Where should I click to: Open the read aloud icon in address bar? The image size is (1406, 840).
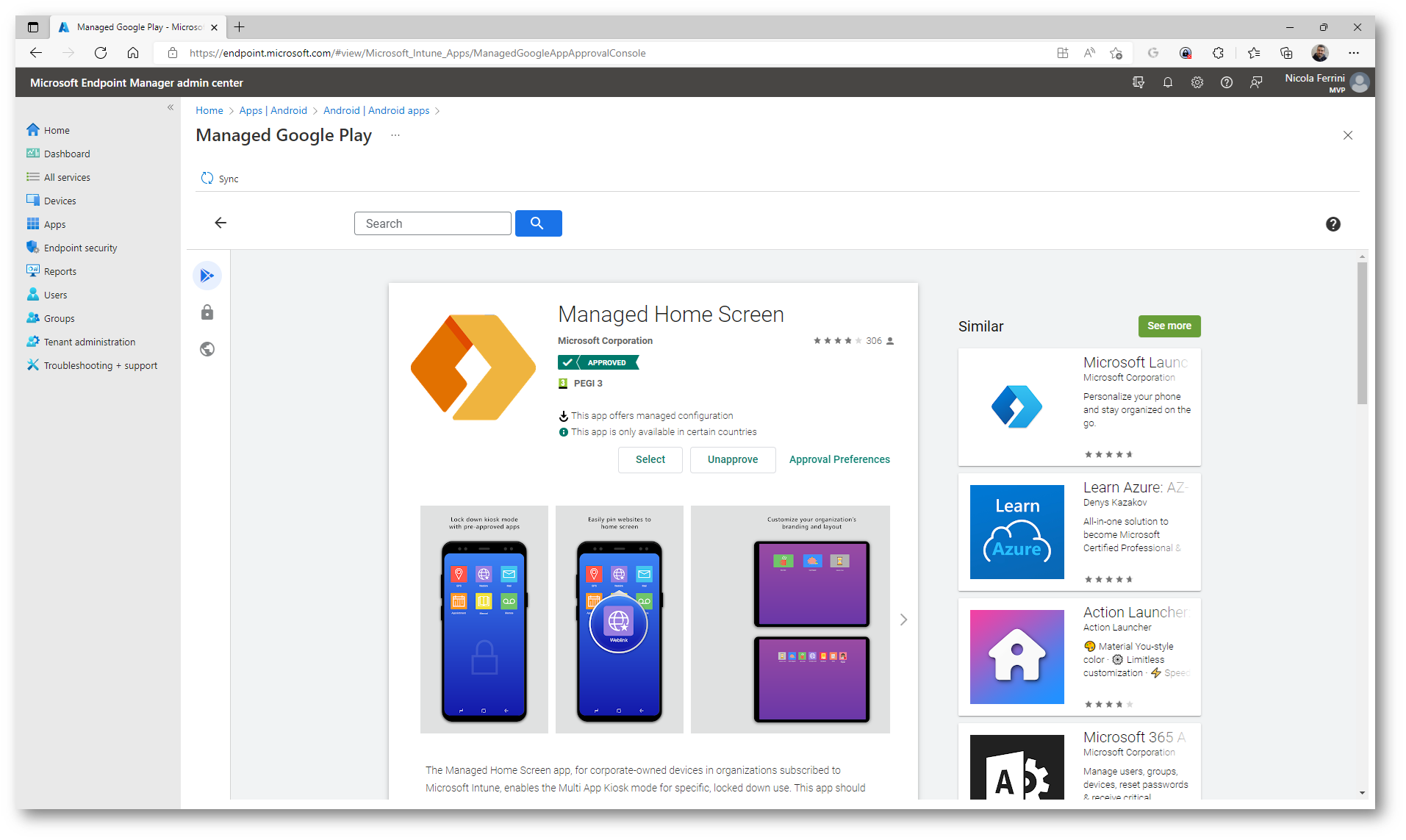coord(1089,53)
